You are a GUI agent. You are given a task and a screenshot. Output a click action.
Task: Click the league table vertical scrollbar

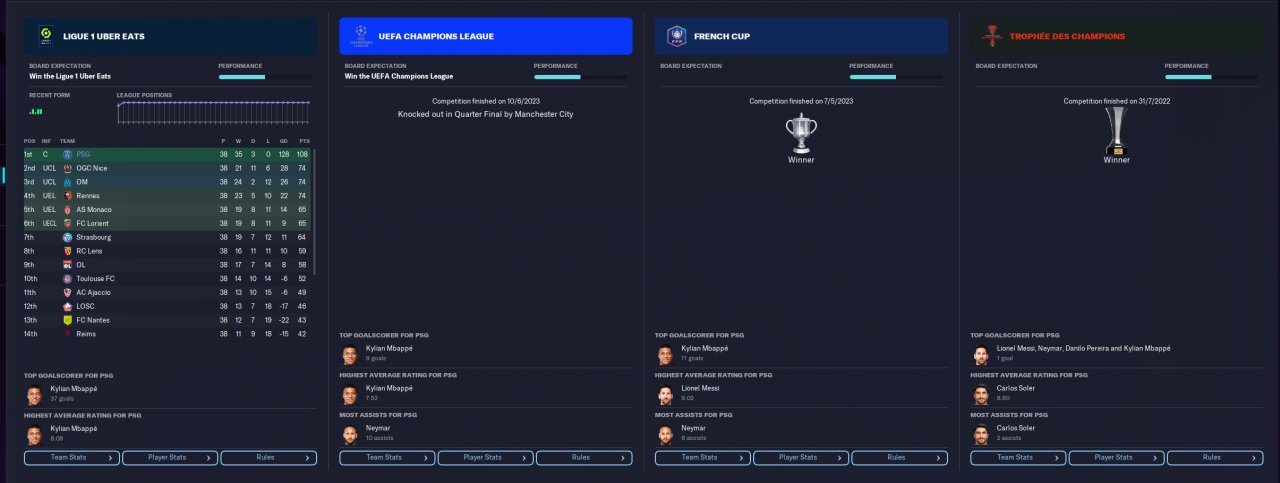click(x=314, y=212)
